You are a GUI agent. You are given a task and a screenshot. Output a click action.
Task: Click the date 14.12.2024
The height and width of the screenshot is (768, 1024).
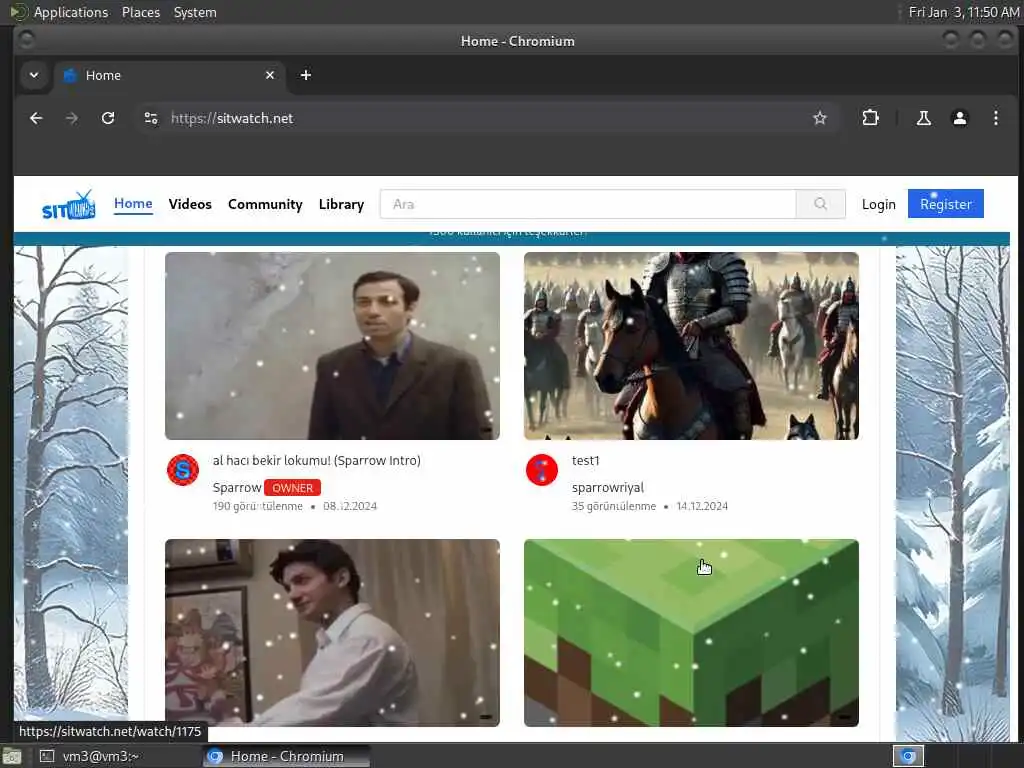click(x=701, y=506)
